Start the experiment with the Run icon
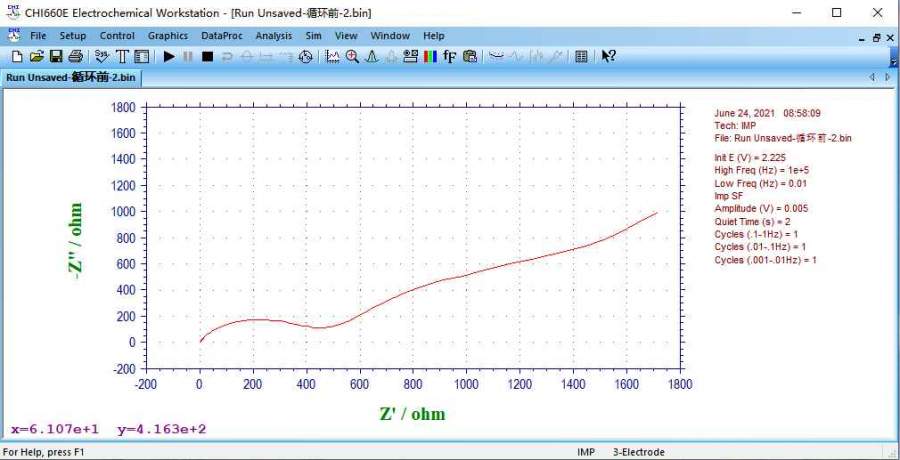Viewport: 900px width, 460px height. click(x=169, y=57)
